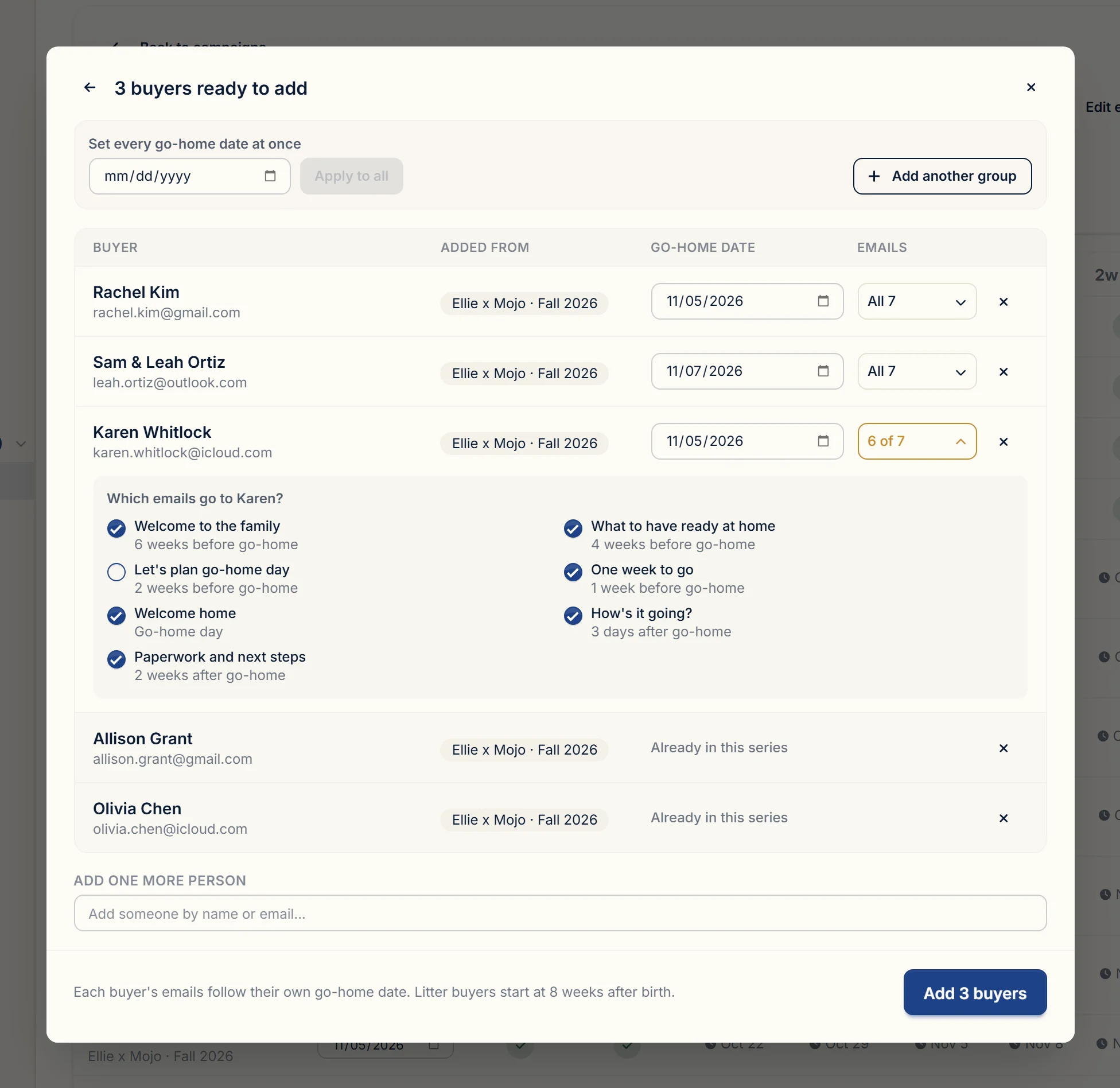1120x1088 pixels.
Task: Remove Allison Grant row
Action: point(1004,748)
